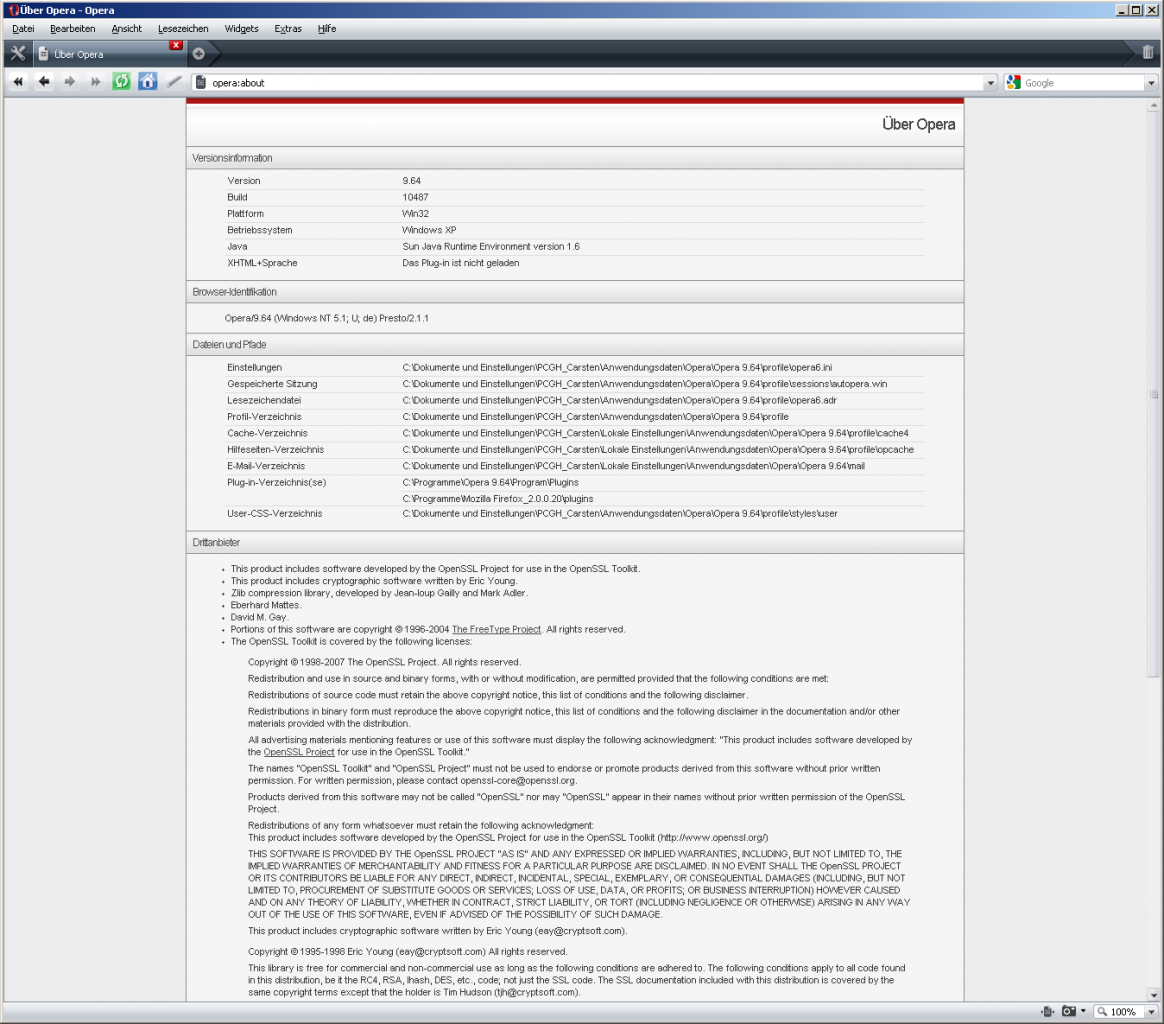The width and height of the screenshot is (1164, 1024).
Task: Click the opera6.ini path for Einstellungen
Action: tap(617, 367)
